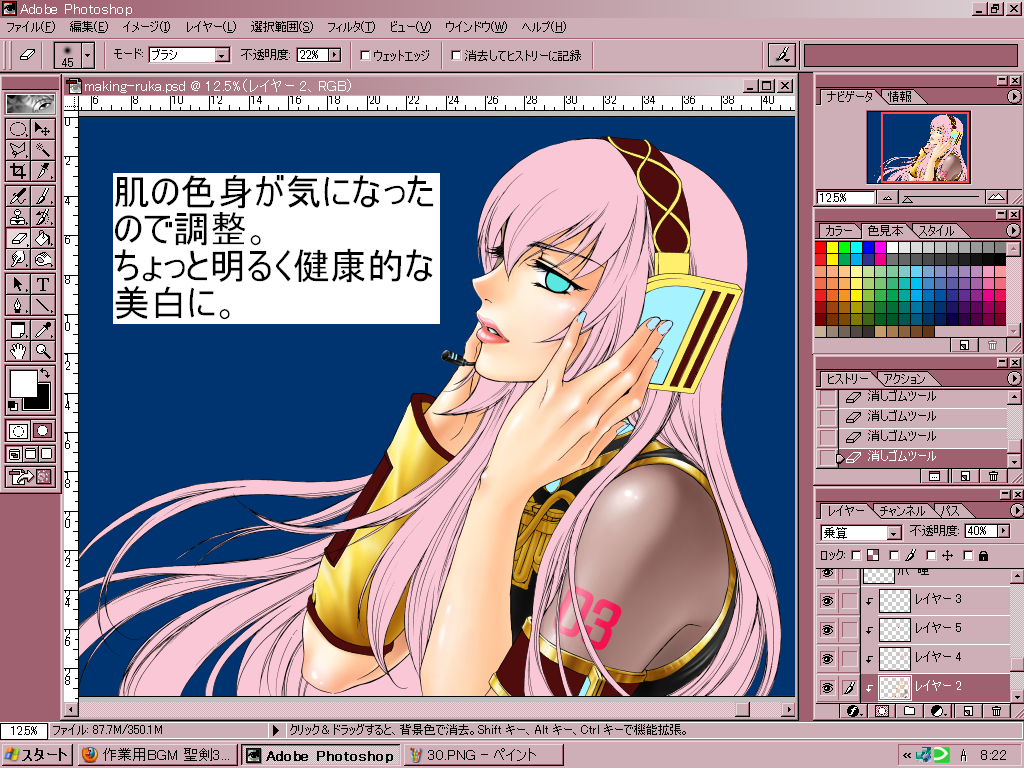This screenshot has height=768, width=1024.
Task: Open the layer opacity slider arrow at 40%
Action: coord(1003,531)
